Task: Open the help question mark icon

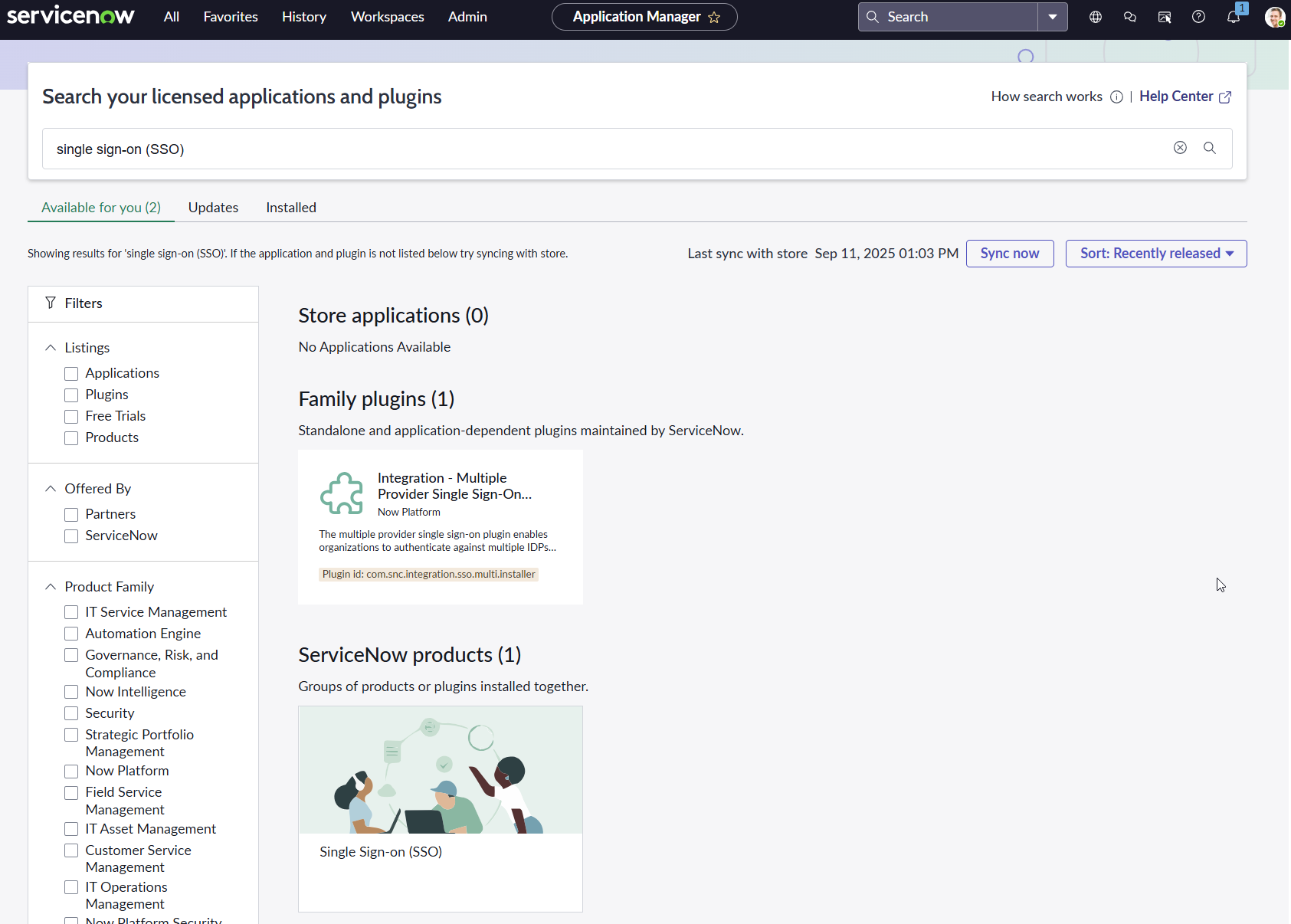Action: click(1199, 17)
